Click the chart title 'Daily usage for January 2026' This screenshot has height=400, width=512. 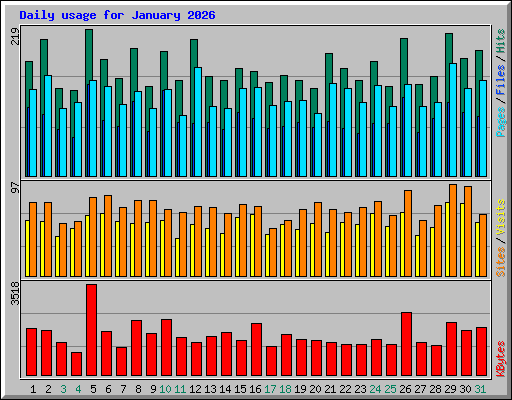click(x=117, y=15)
